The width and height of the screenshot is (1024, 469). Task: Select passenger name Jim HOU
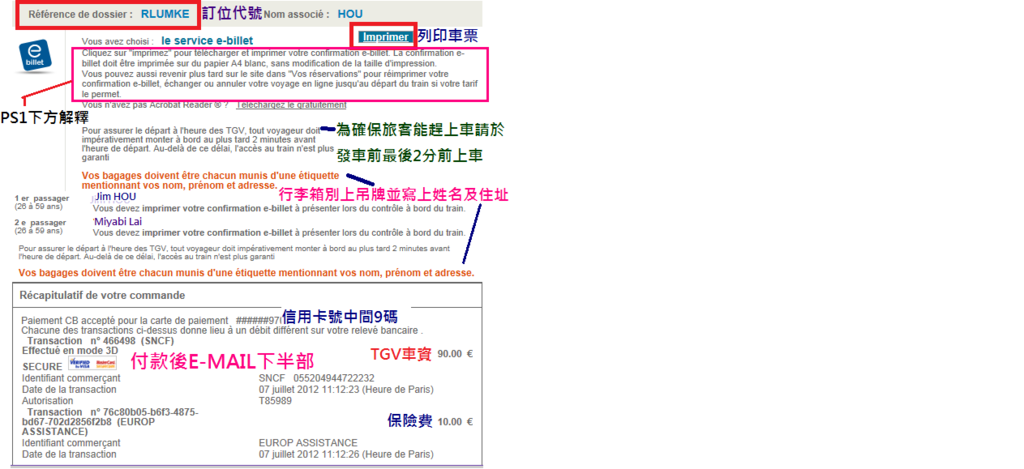click(x=116, y=196)
